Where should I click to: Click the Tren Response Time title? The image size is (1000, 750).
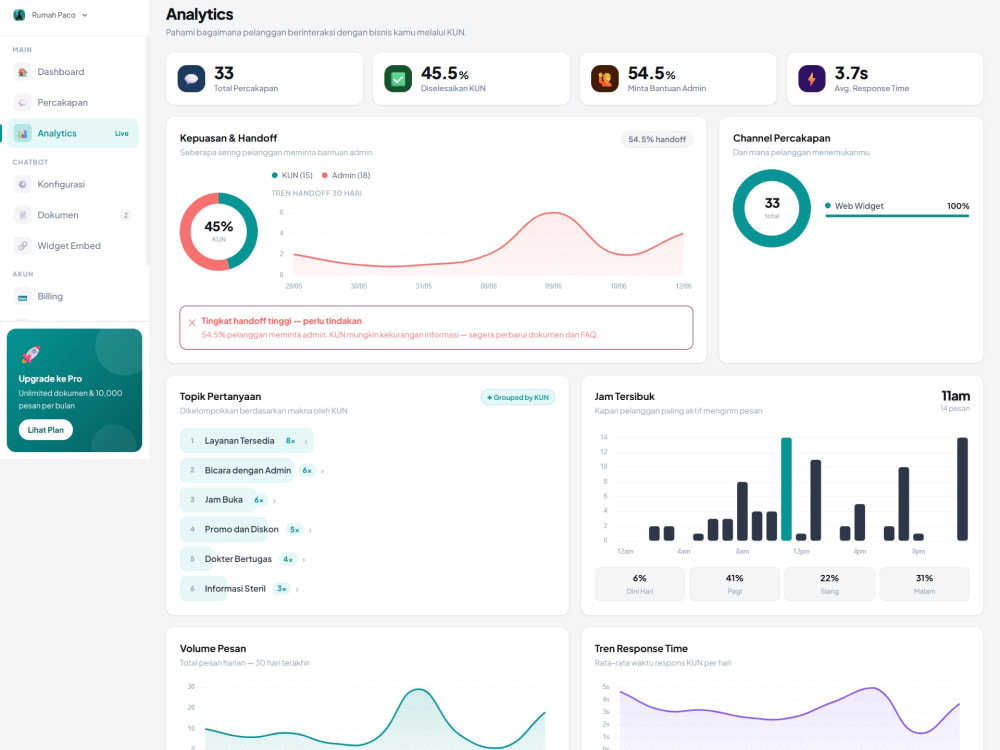pyautogui.click(x=641, y=649)
